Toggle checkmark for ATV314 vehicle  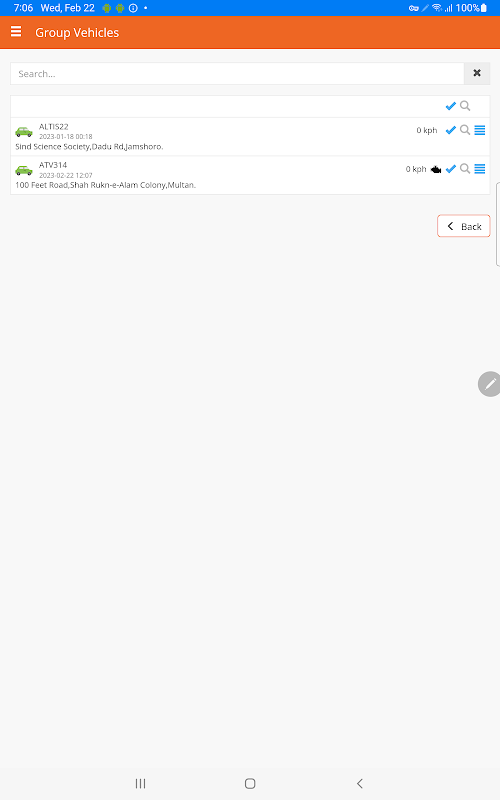(451, 169)
